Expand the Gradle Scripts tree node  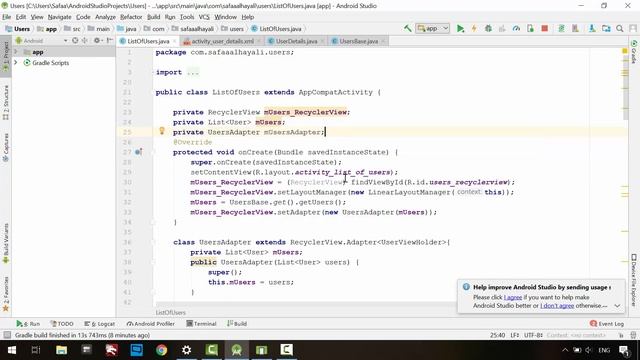[x=16, y=62]
